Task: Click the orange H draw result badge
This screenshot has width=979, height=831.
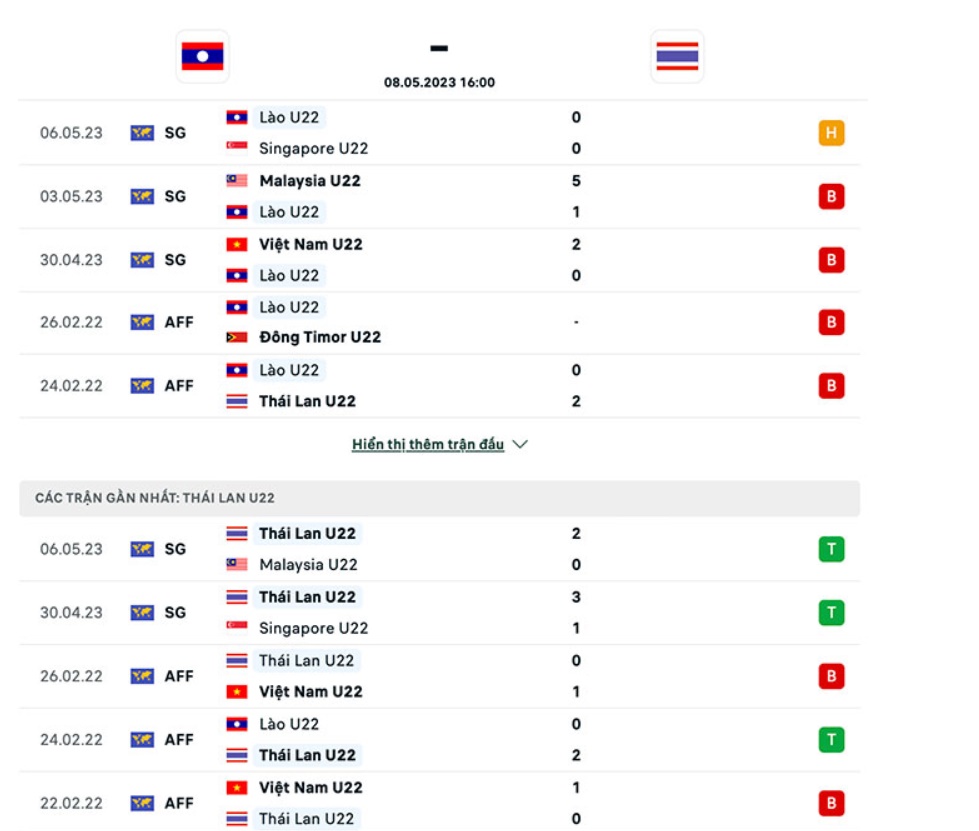Action: click(831, 133)
